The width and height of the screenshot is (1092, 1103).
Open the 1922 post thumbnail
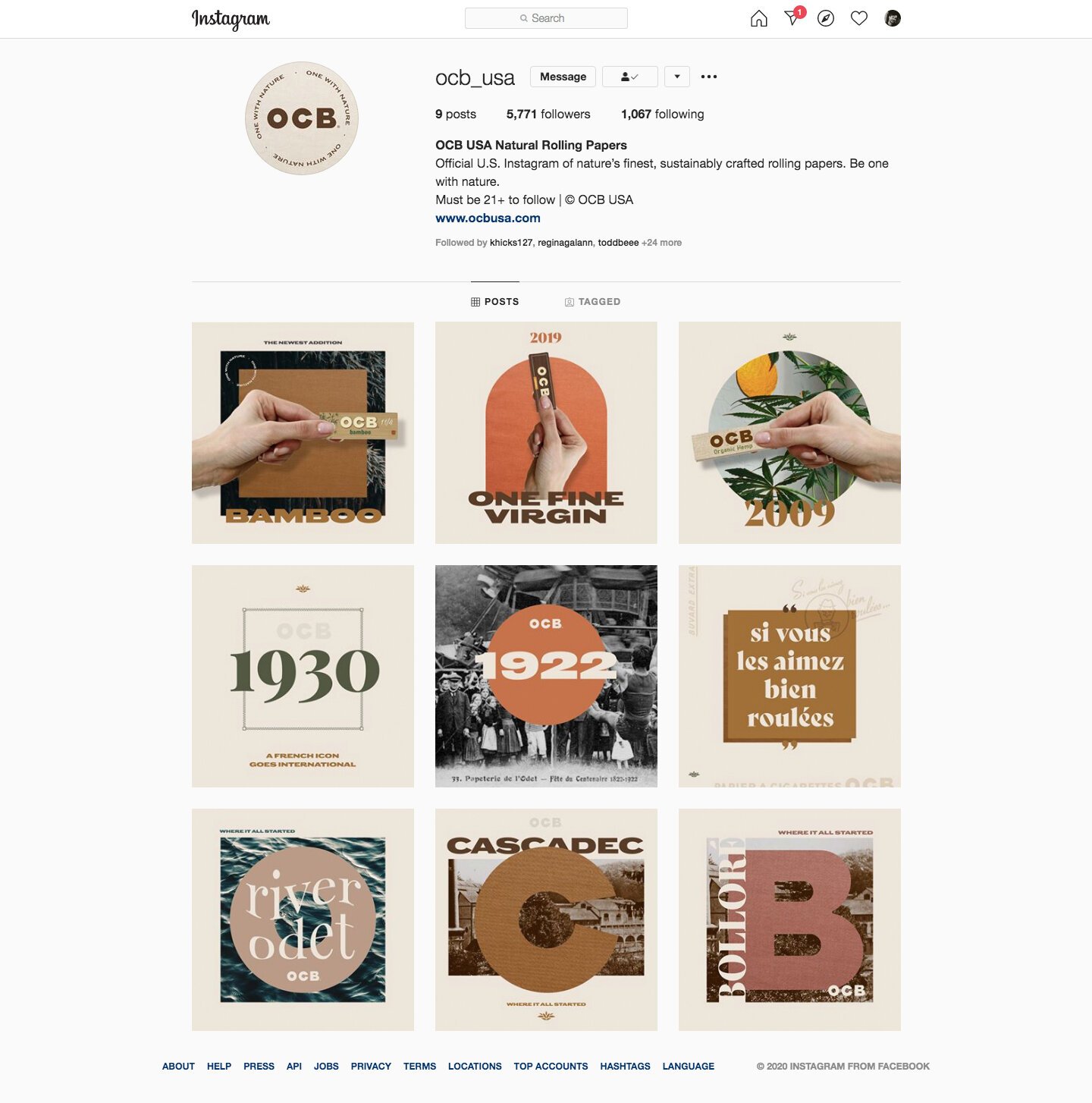[546, 676]
